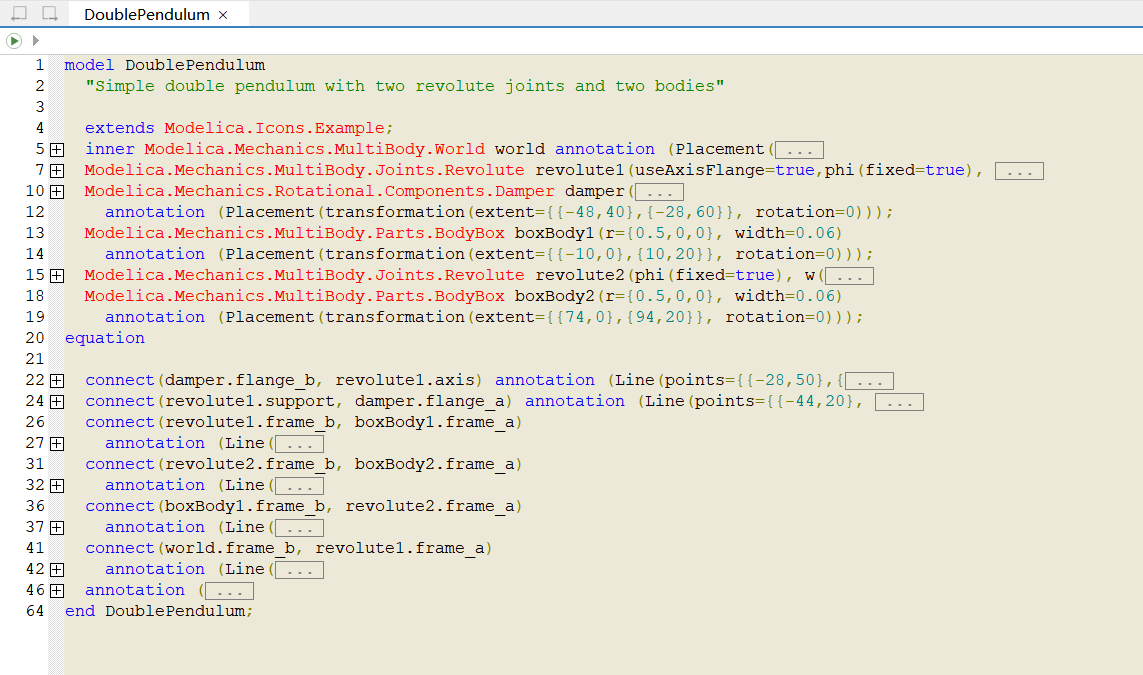Click the 'model' keyword on line 1
Screen dimensions: 1143x675
[x=89, y=65]
